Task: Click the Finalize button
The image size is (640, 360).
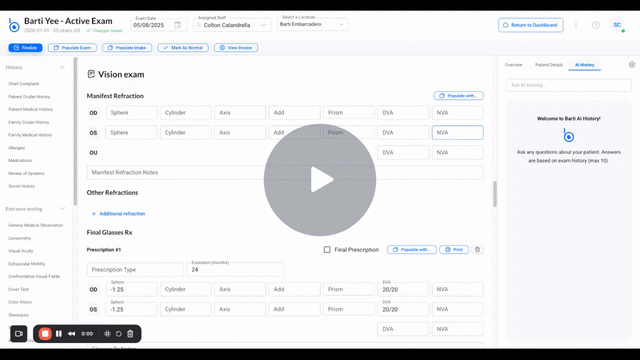Action: click(25, 48)
